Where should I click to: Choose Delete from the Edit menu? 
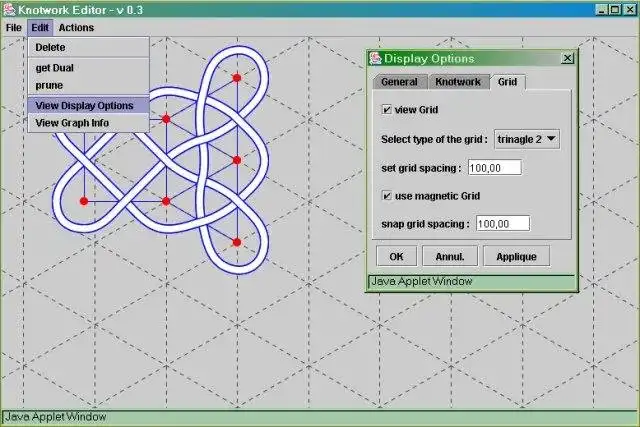coord(89,47)
